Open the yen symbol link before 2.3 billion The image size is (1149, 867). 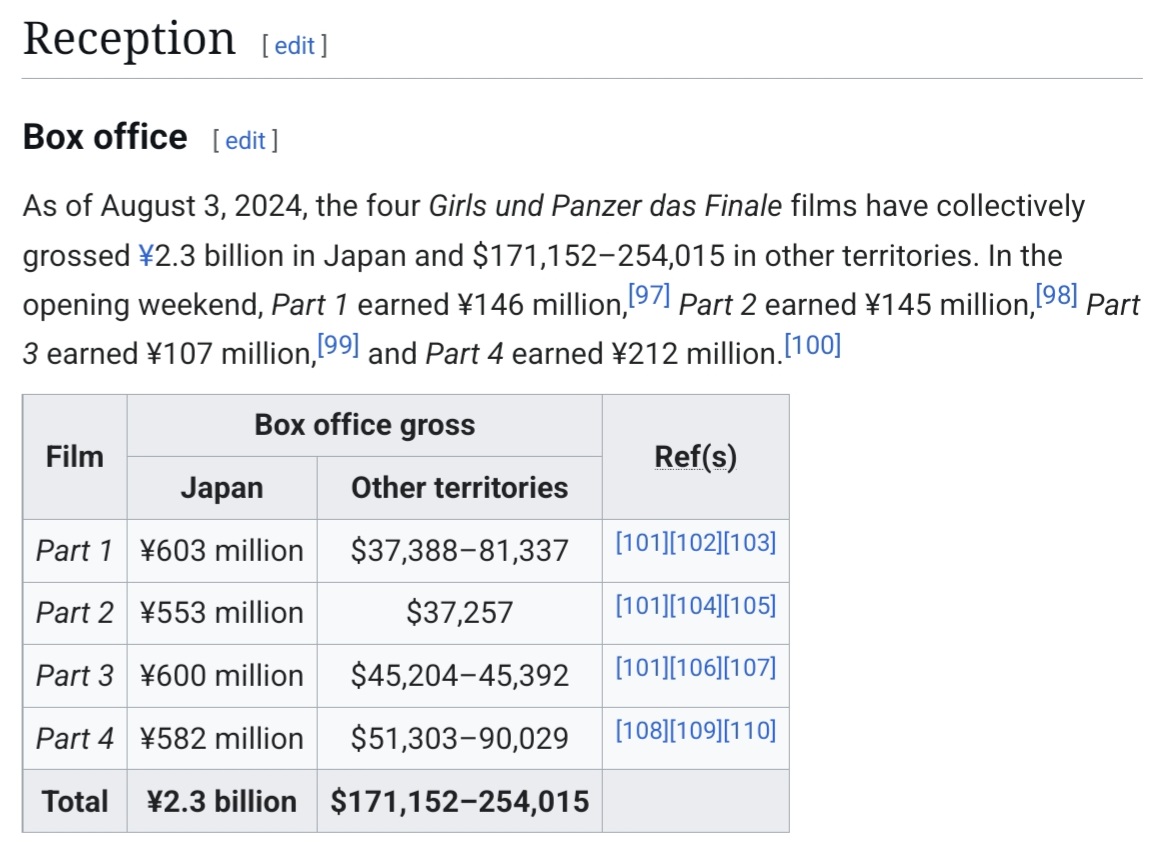[146, 256]
